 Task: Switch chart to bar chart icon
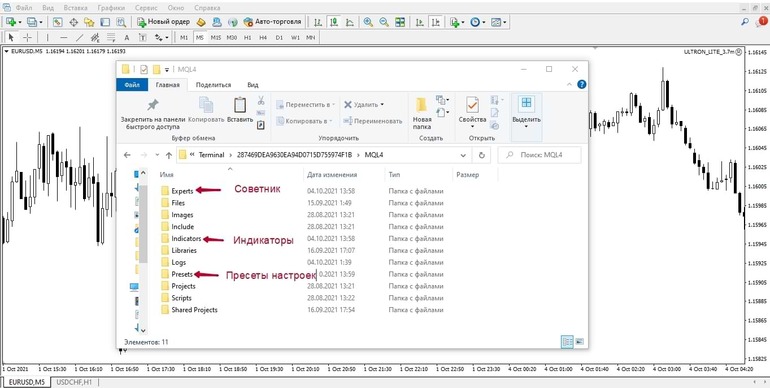tap(318, 22)
